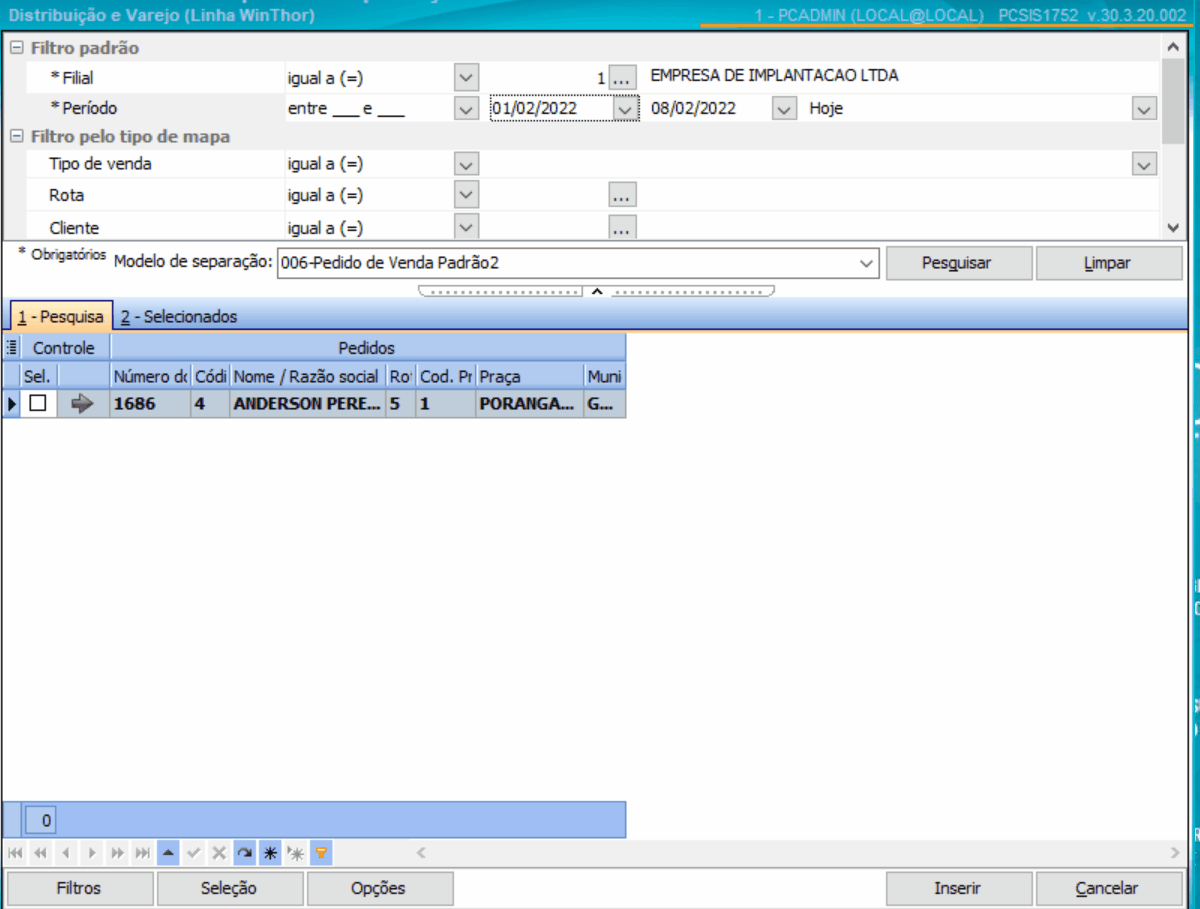The height and width of the screenshot is (909, 1200).
Task: Open the Período operator dropdown
Action: 466,109
